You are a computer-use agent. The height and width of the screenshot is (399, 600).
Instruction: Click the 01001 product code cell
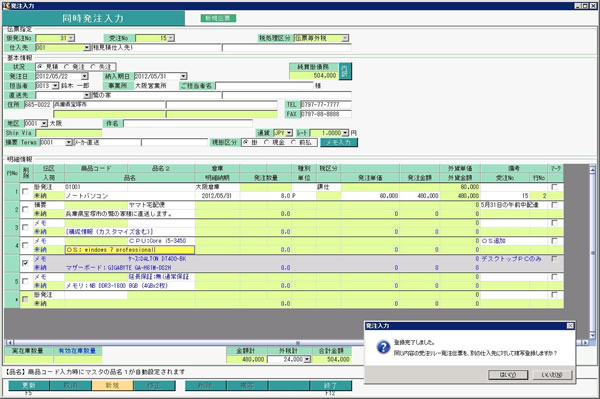96,187
